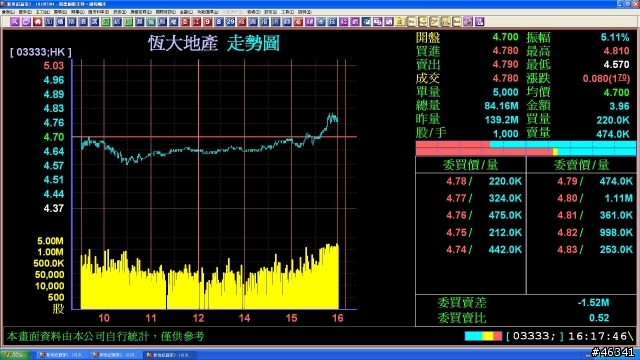Click the purple magnifier search toolbar icon
Screen dimensions: 640x360
tap(15, 22)
